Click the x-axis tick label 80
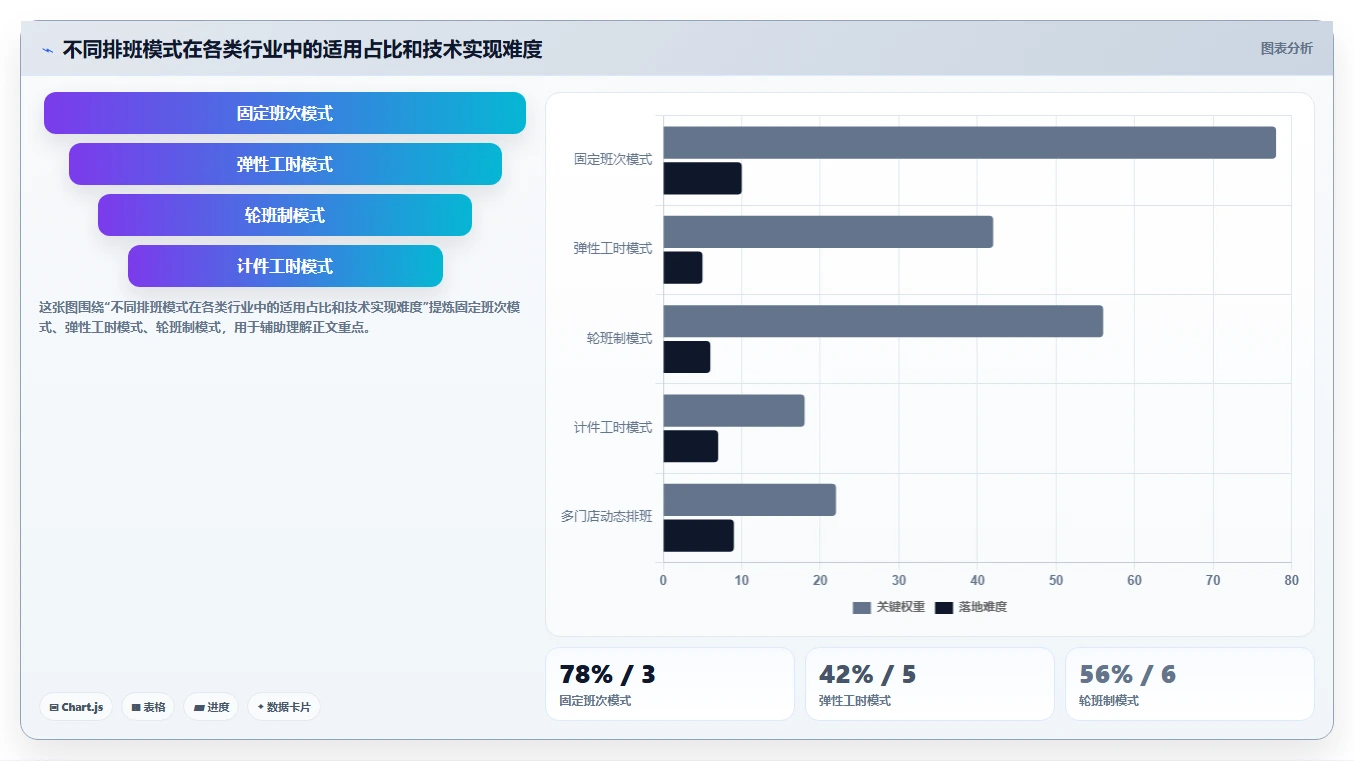Screen dimensions: 1354x761 coord(1291,580)
